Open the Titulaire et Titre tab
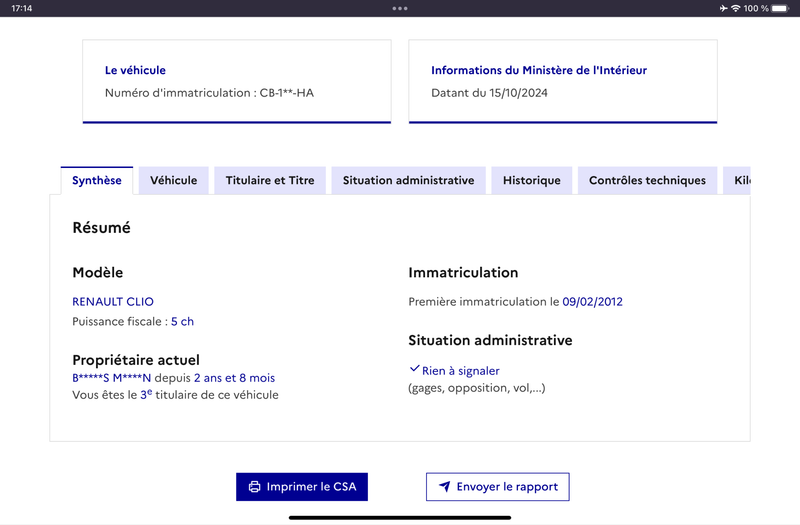This screenshot has height=525, width=800. pos(270,181)
